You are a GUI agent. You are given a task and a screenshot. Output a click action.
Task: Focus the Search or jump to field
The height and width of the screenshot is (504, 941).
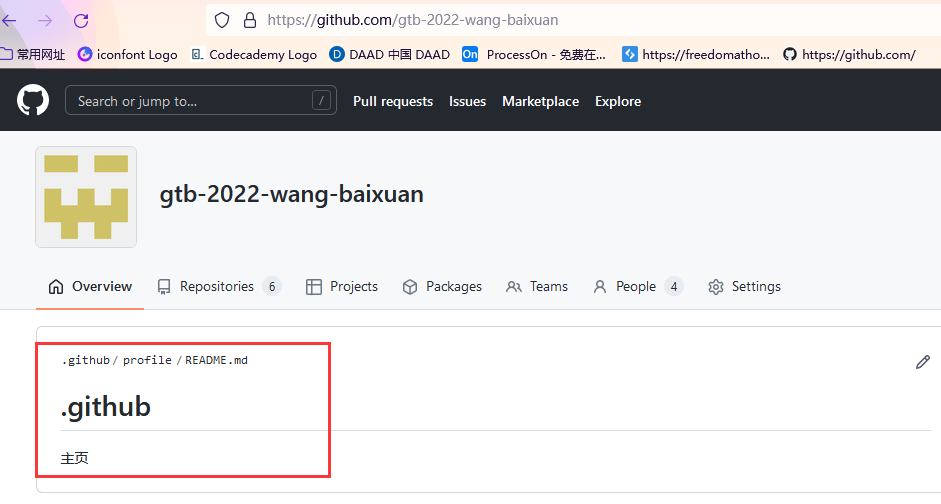pyautogui.click(x=200, y=100)
